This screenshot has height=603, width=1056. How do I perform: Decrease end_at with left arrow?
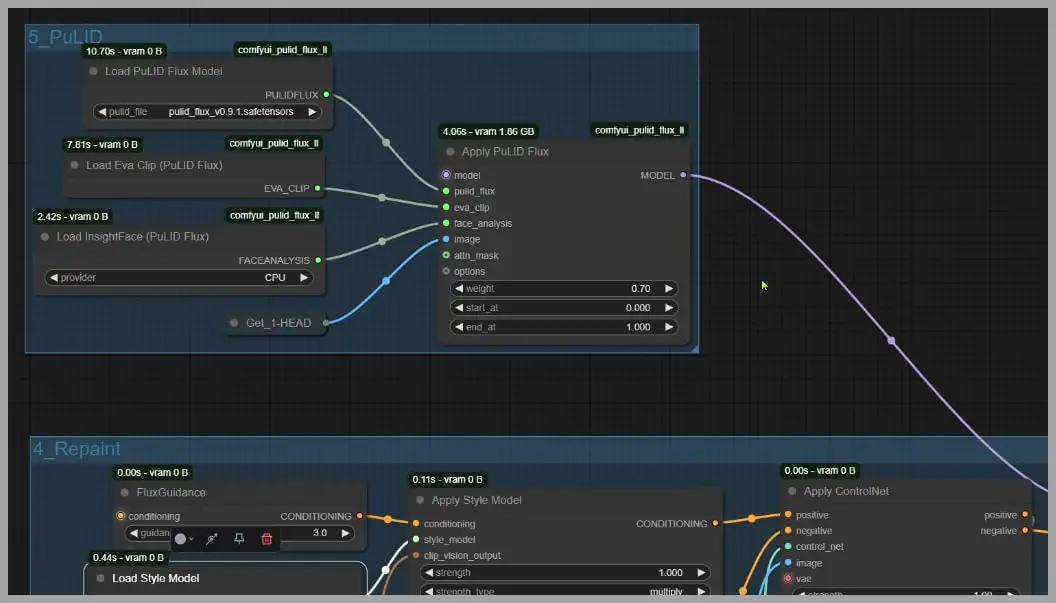pos(459,327)
